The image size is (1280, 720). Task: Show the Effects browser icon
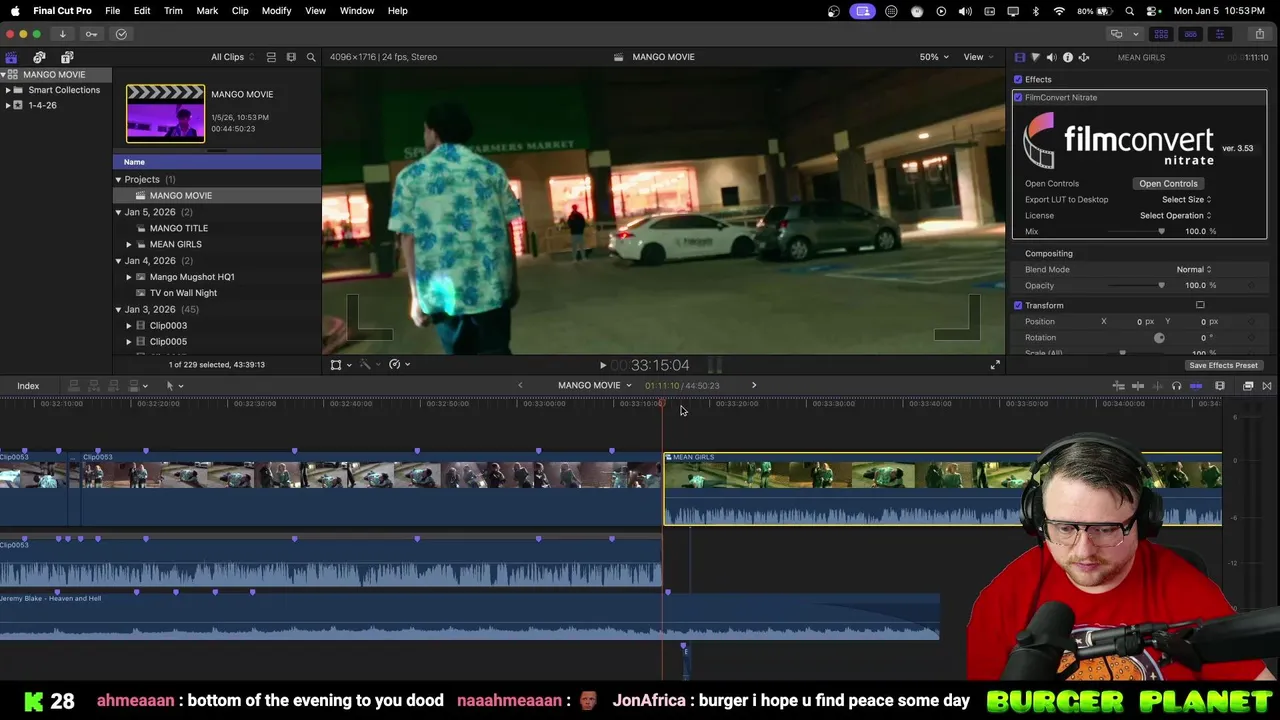coord(1248,386)
